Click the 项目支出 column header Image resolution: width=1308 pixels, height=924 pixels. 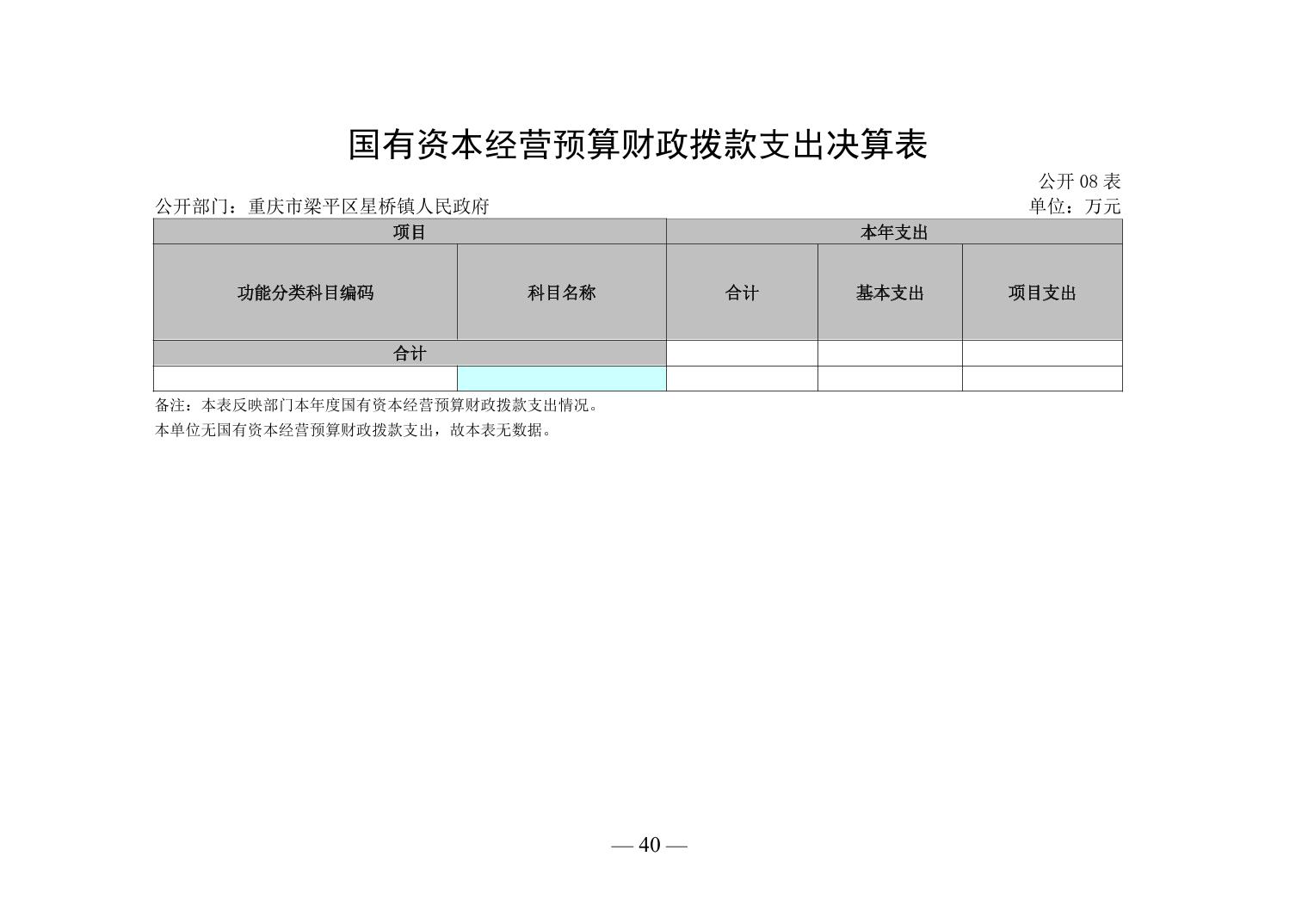coord(1042,293)
